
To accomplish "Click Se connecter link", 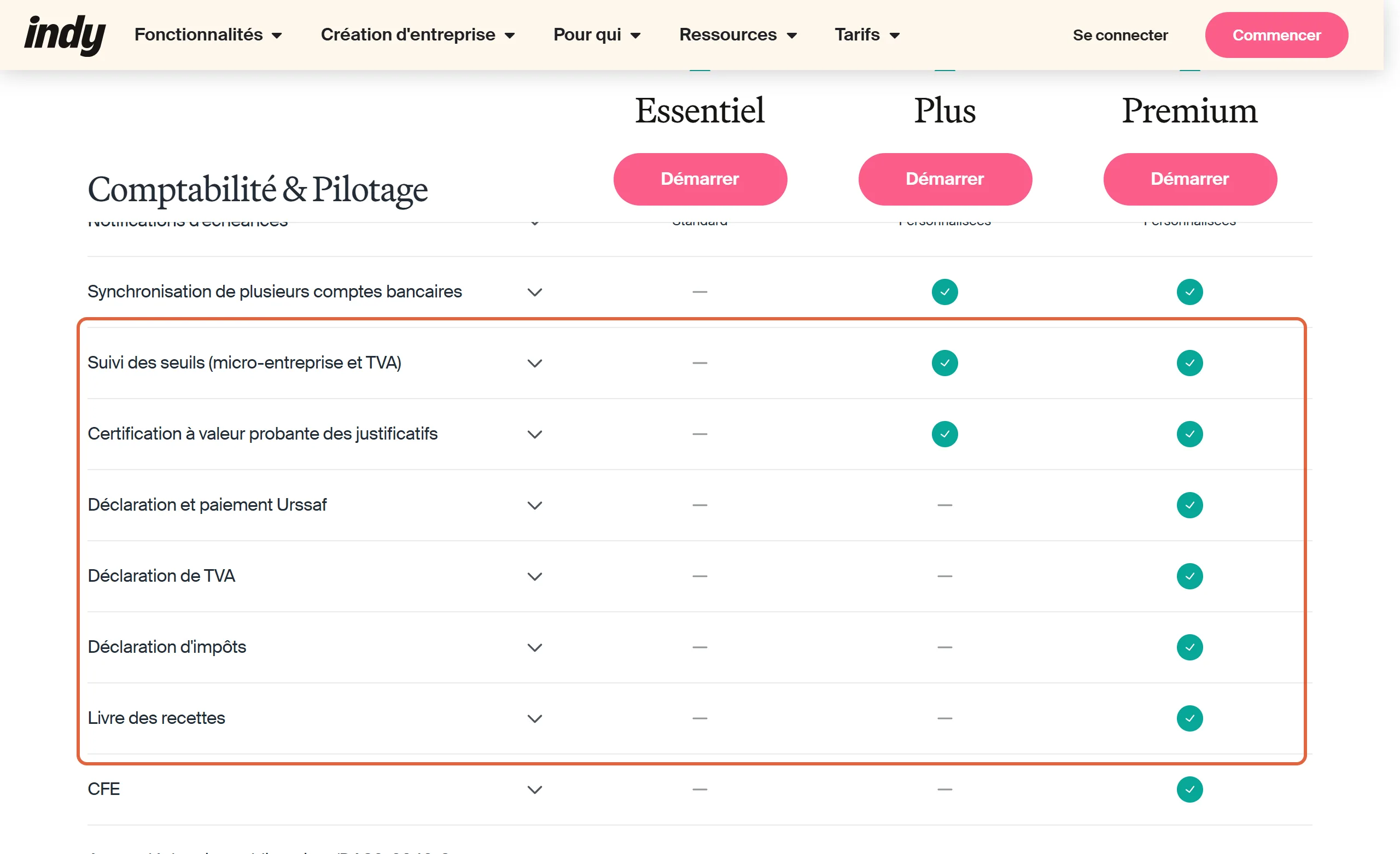I will click(x=1120, y=35).
